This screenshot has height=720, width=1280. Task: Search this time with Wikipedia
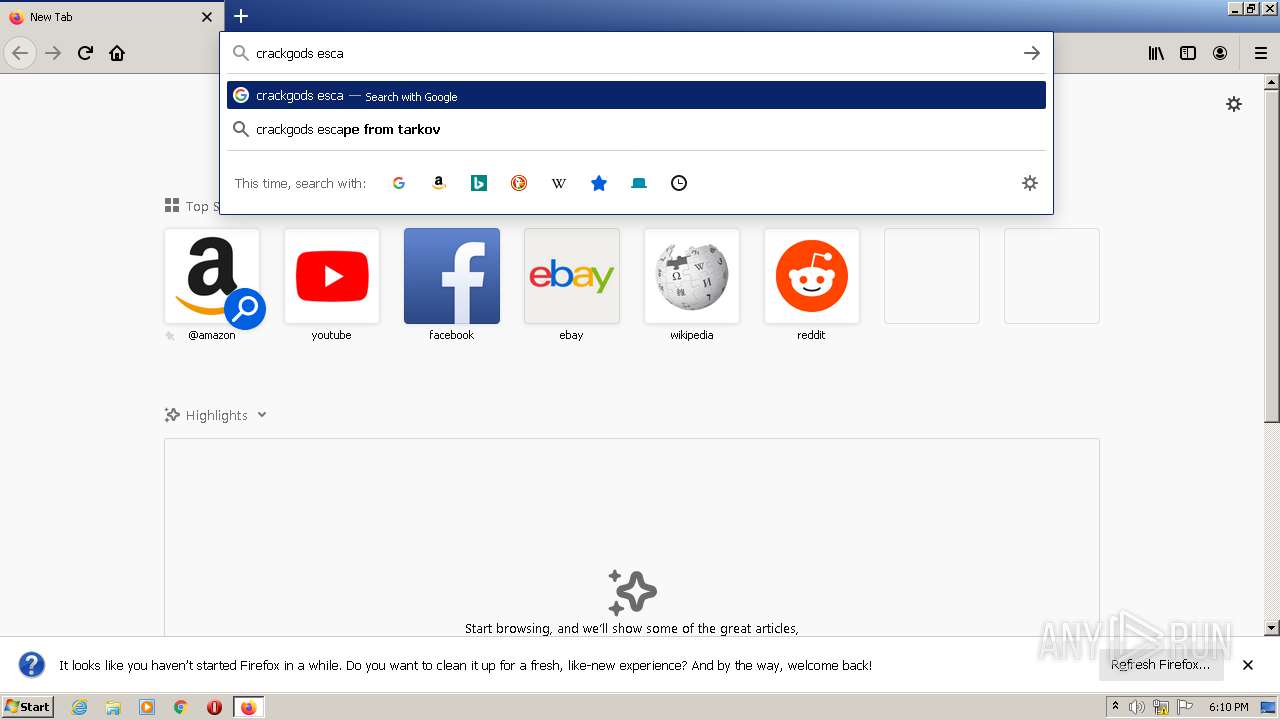pos(559,183)
